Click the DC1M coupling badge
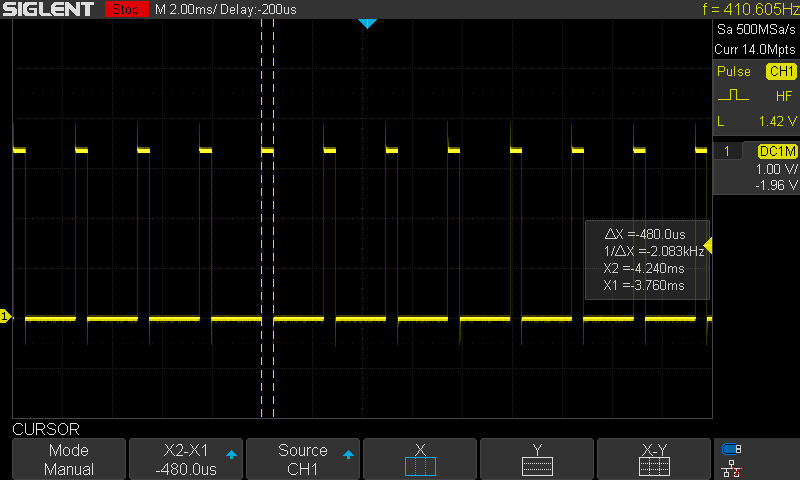Viewport: 800px width, 480px height. click(x=777, y=151)
